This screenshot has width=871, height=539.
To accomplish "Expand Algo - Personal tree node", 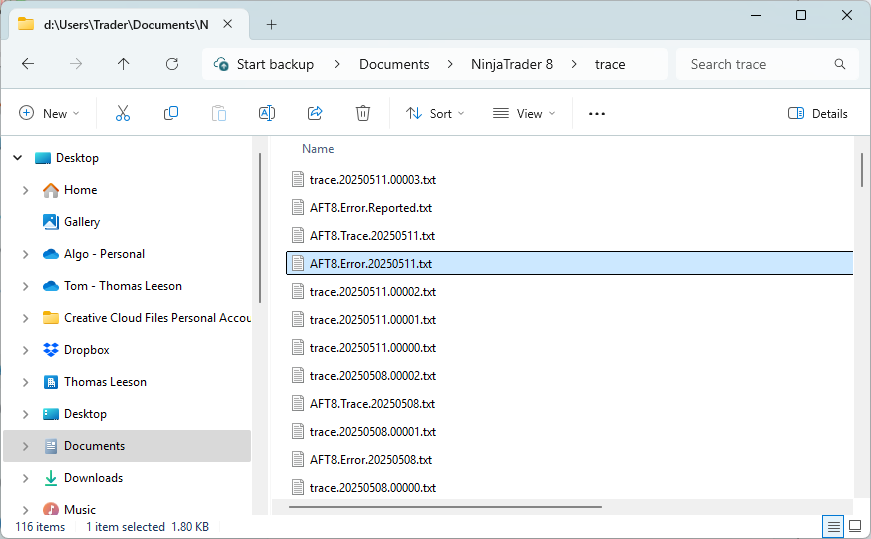I will coord(26,254).
